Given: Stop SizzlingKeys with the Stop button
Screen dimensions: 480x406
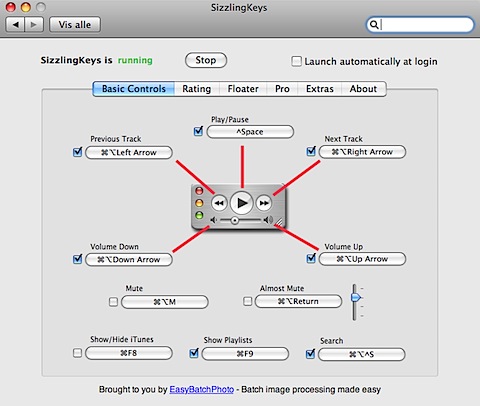Looking at the screenshot, I should point(206,60).
